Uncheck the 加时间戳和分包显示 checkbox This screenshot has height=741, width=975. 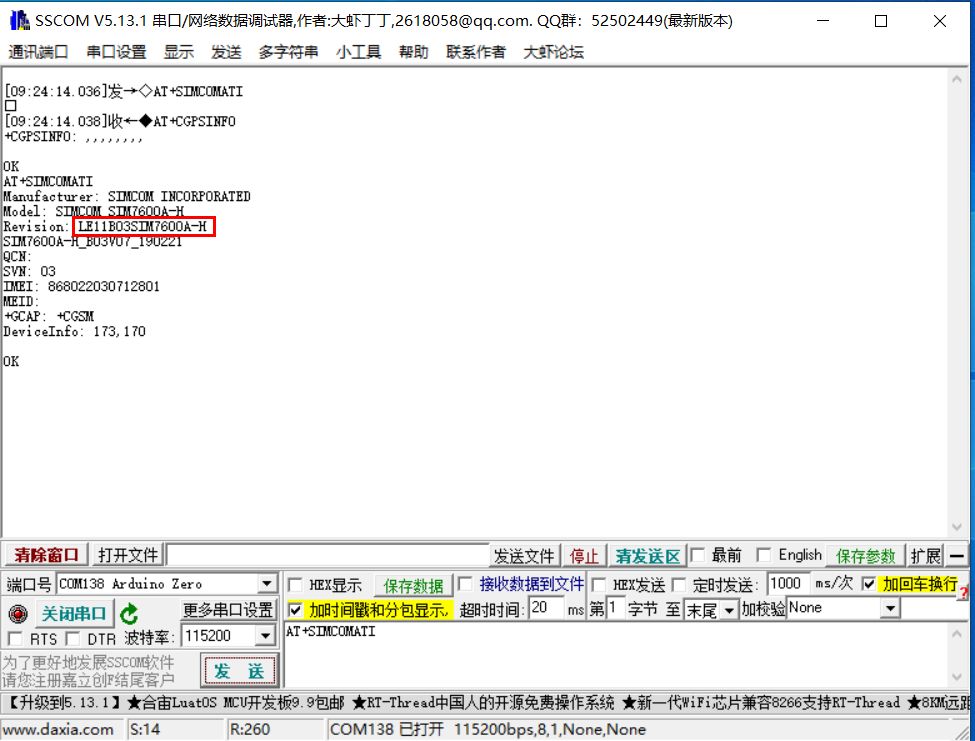click(296, 610)
